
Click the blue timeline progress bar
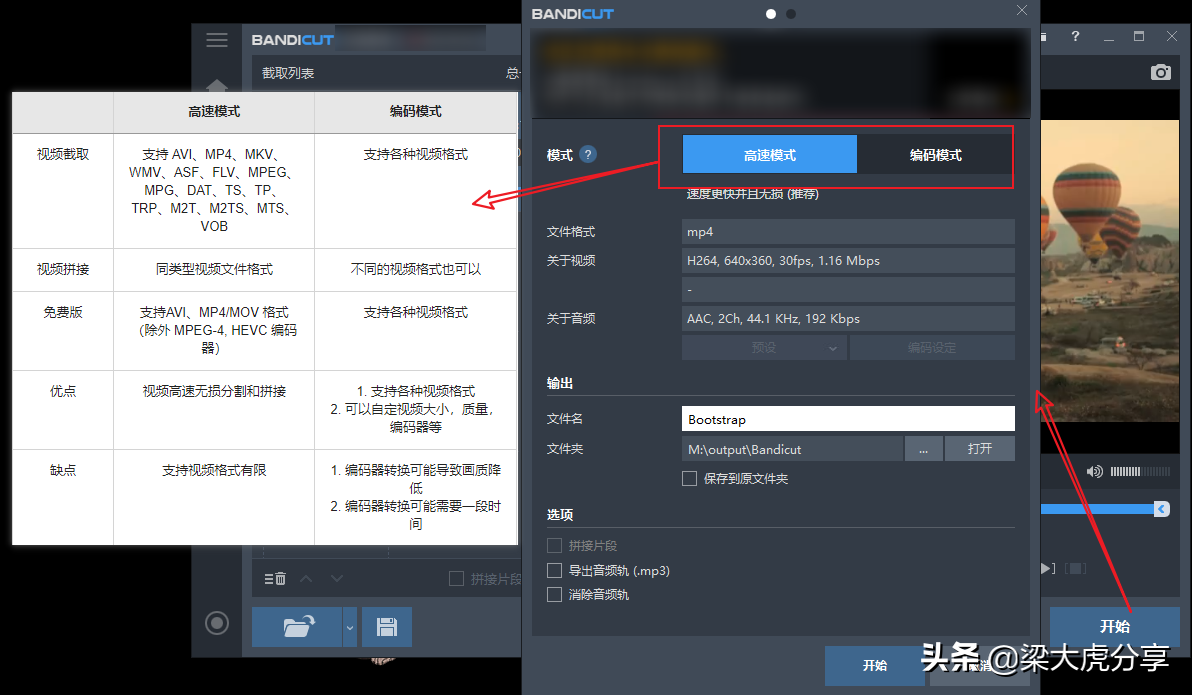tap(1097, 509)
